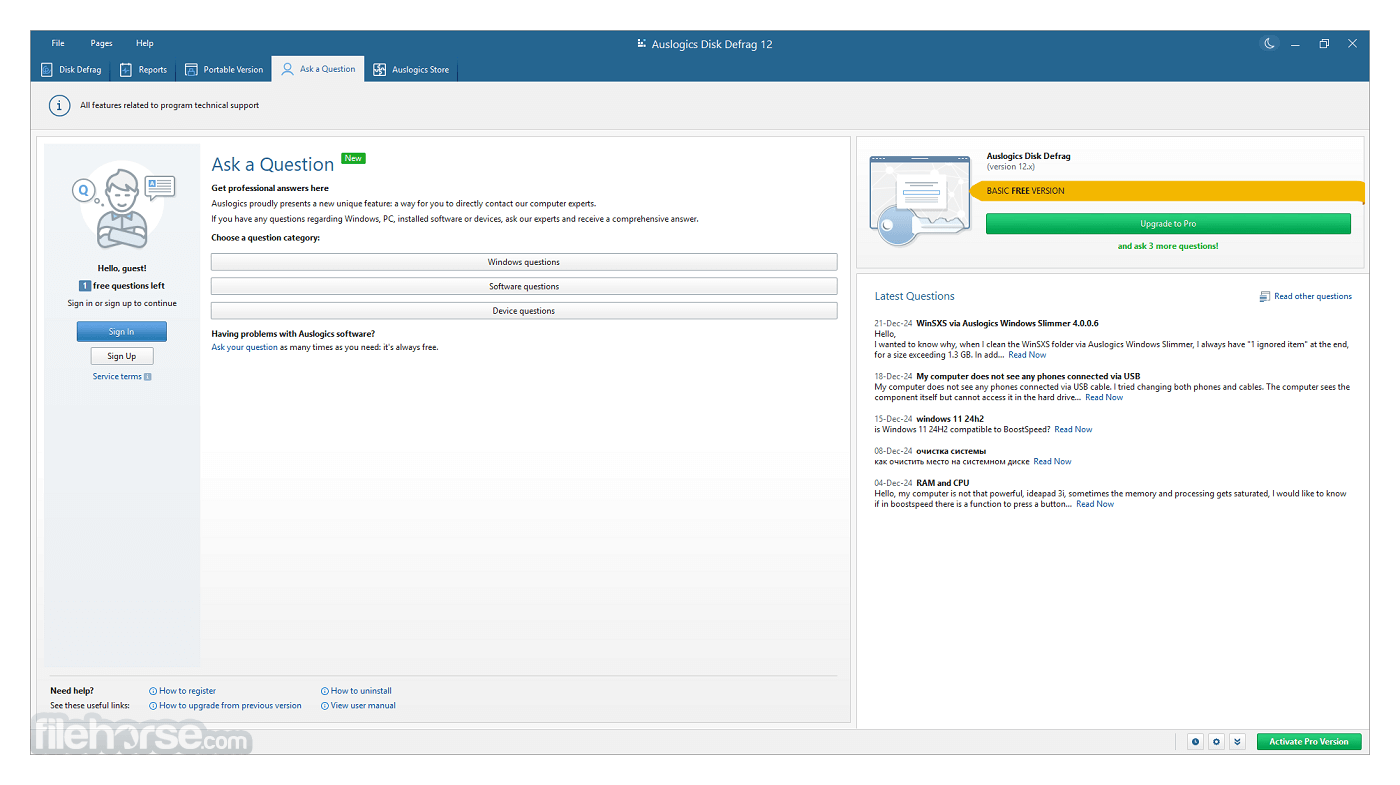Click the 'Hello, guest!' greeting
Viewport: 1400px width, 785px height.
click(x=122, y=269)
